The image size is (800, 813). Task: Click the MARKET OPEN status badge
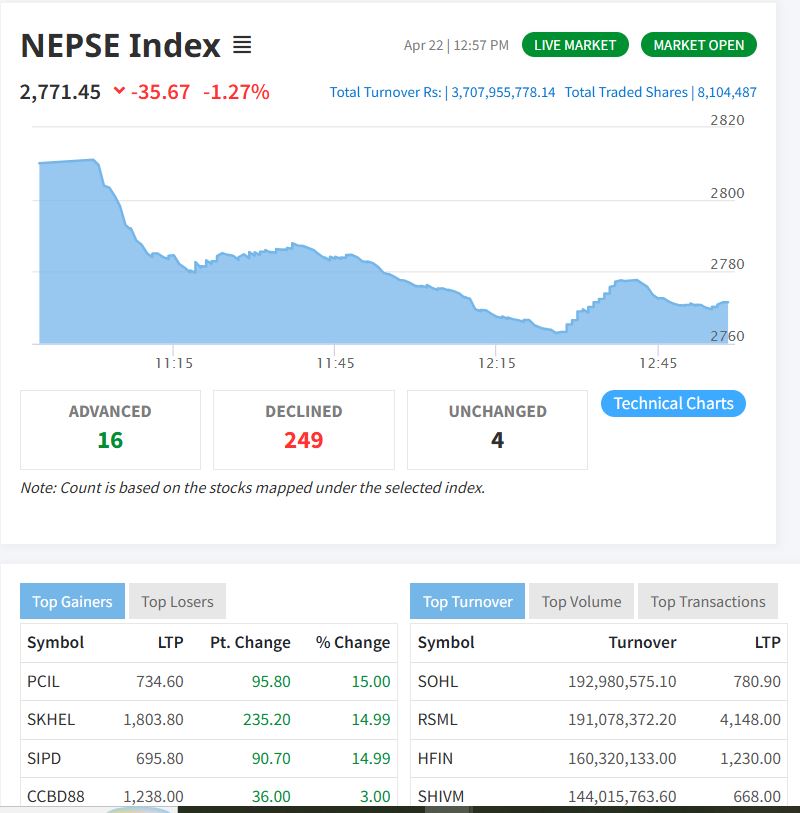(x=698, y=45)
